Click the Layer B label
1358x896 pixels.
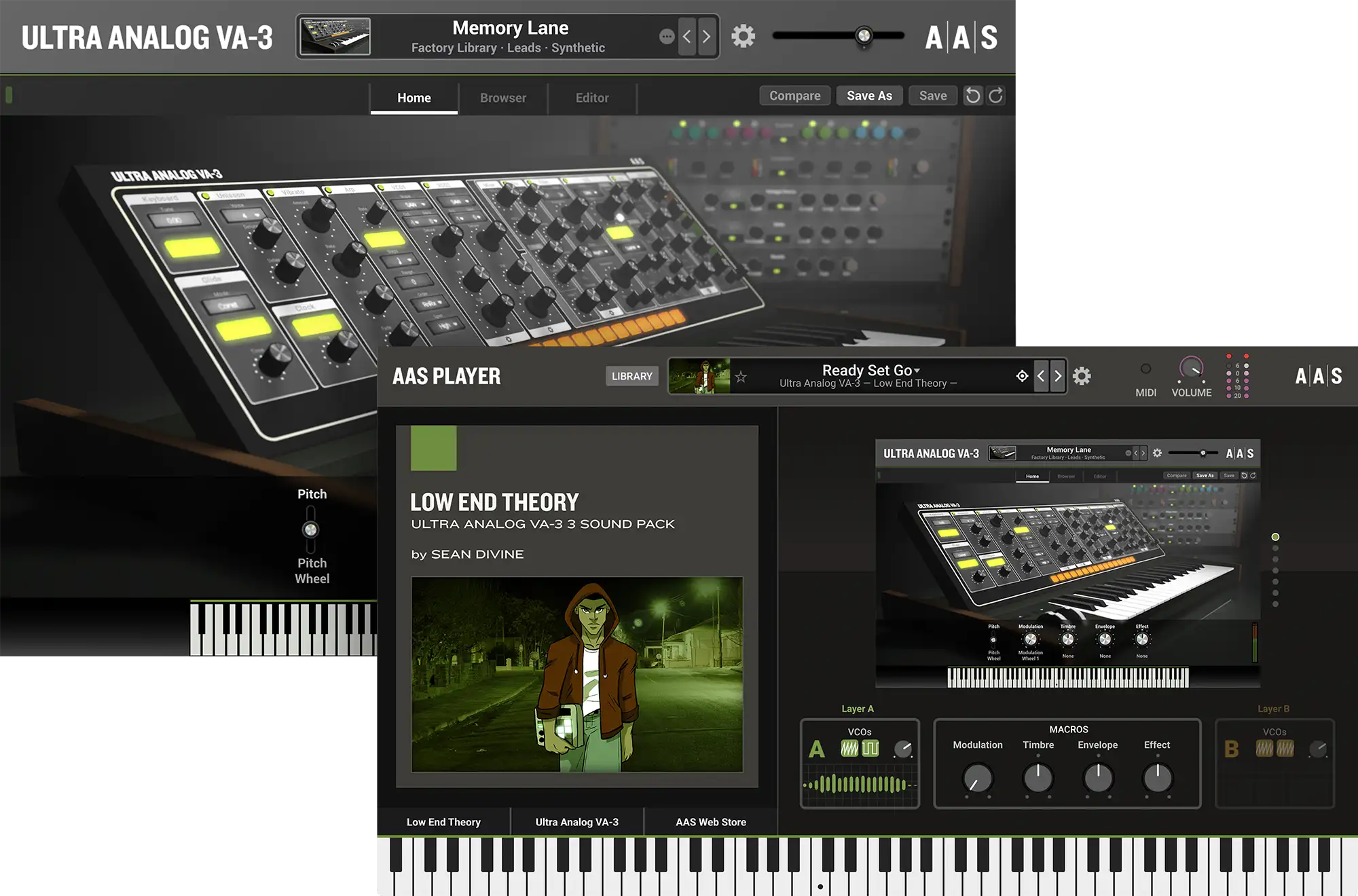(x=1273, y=709)
